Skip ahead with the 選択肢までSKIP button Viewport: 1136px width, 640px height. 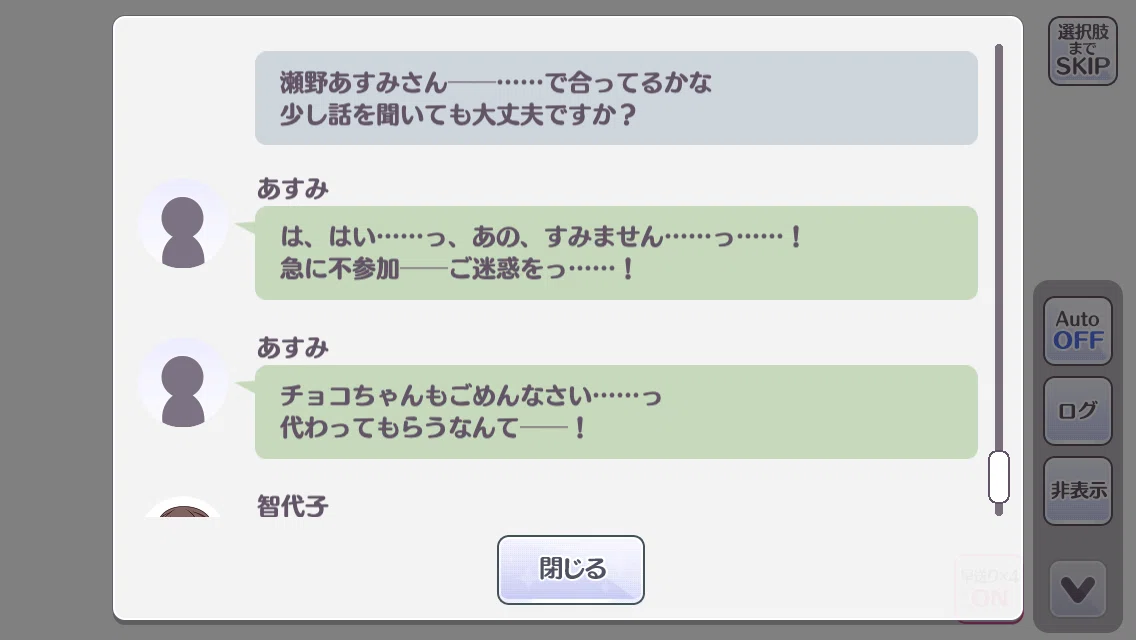pyautogui.click(x=1082, y=51)
